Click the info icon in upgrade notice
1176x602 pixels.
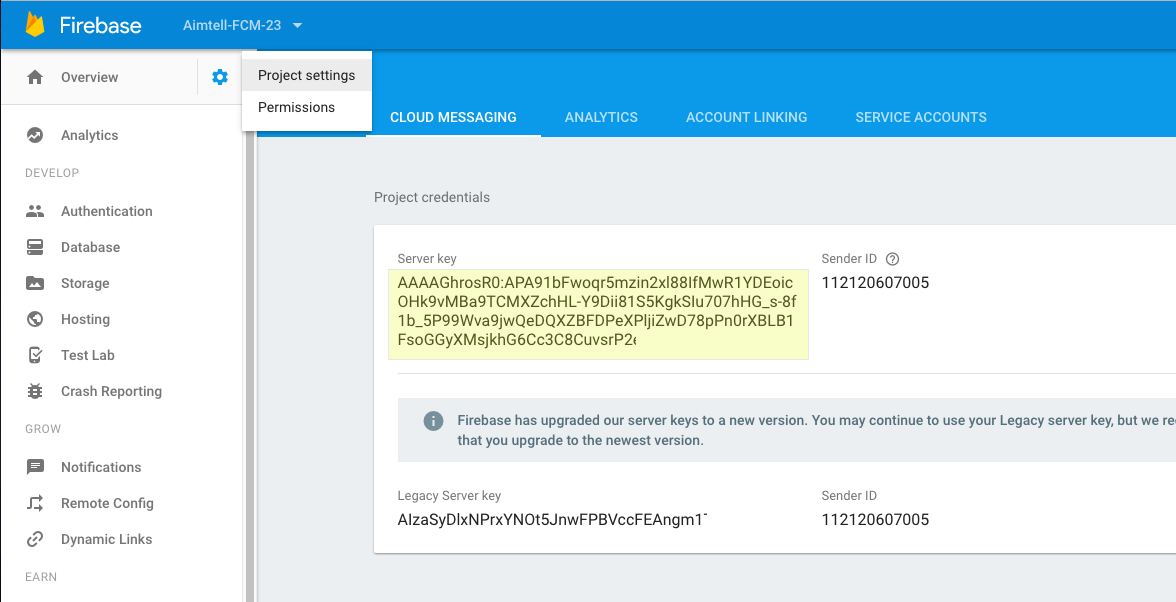click(x=434, y=421)
